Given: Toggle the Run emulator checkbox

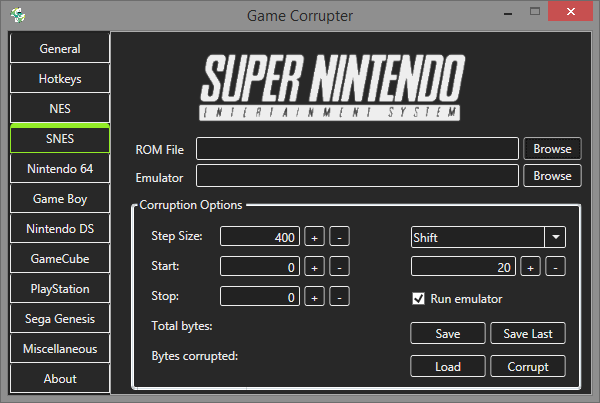Looking at the screenshot, I should click(x=418, y=299).
